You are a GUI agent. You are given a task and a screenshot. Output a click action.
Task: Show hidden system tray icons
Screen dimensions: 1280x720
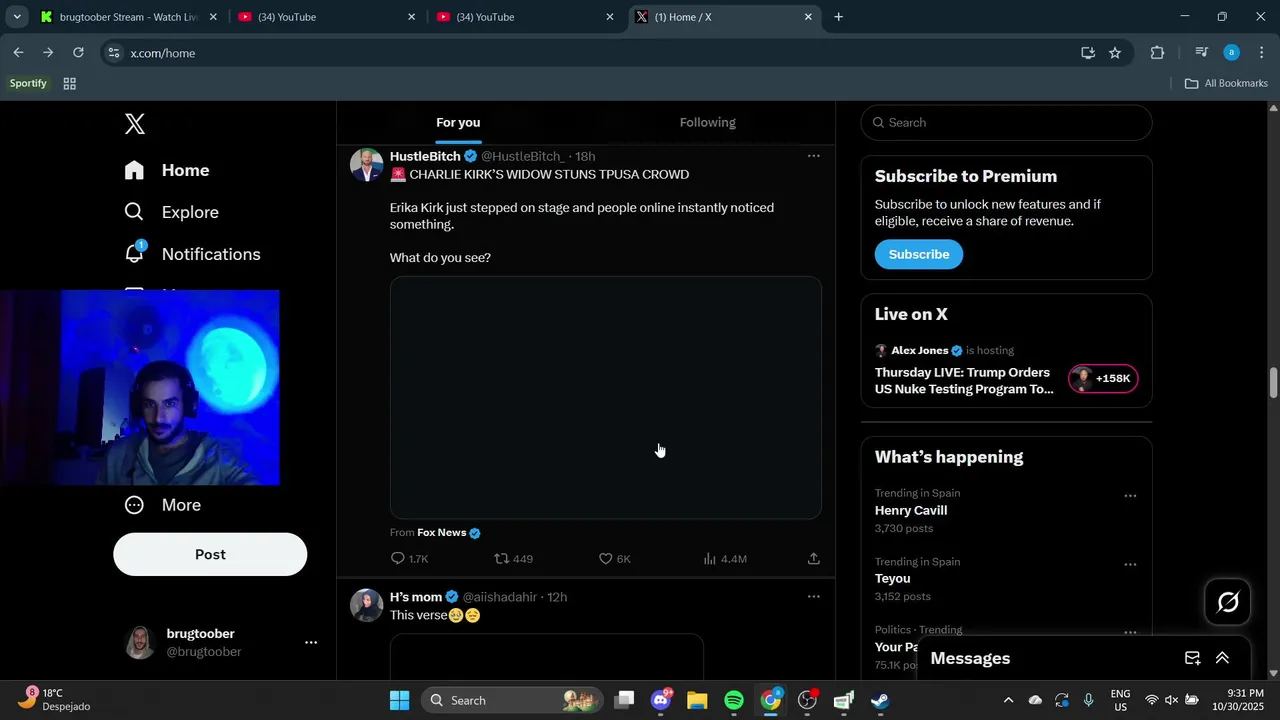coord(1008,700)
